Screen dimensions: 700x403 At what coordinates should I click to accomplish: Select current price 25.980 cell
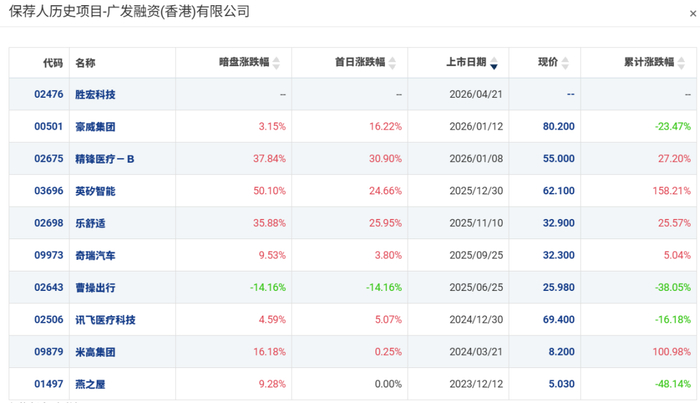[x=558, y=287]
